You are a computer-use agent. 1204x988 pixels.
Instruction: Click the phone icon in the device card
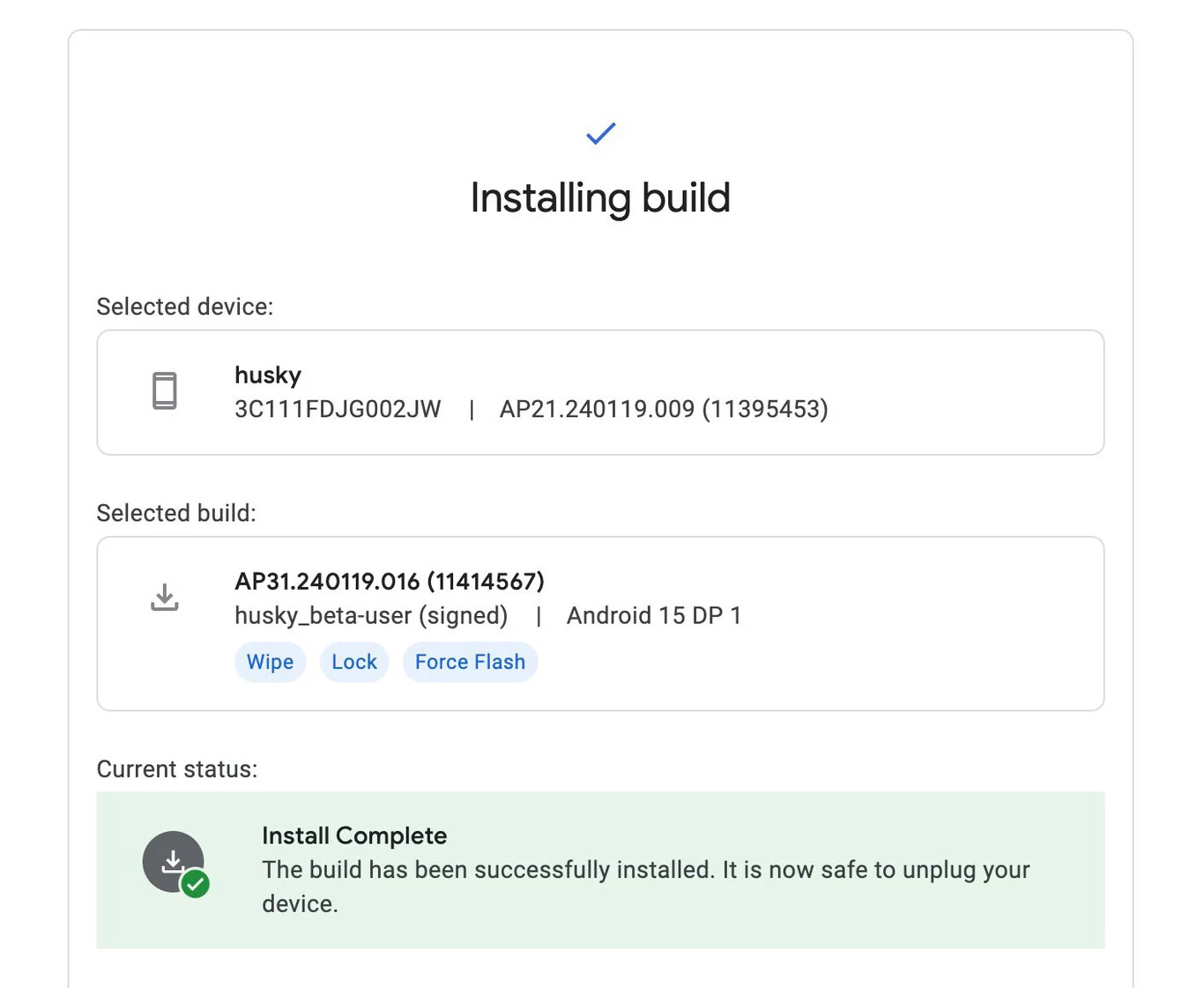pyautogui.click(x=165, y=391)
